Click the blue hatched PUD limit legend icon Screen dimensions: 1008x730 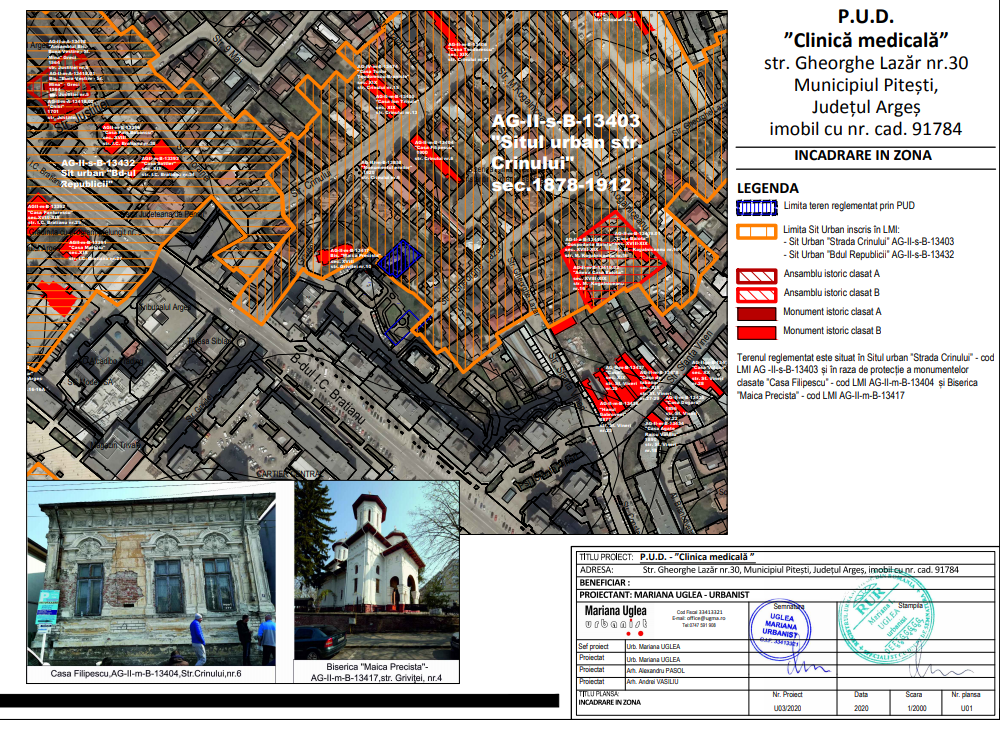click(x=756, y=206)
